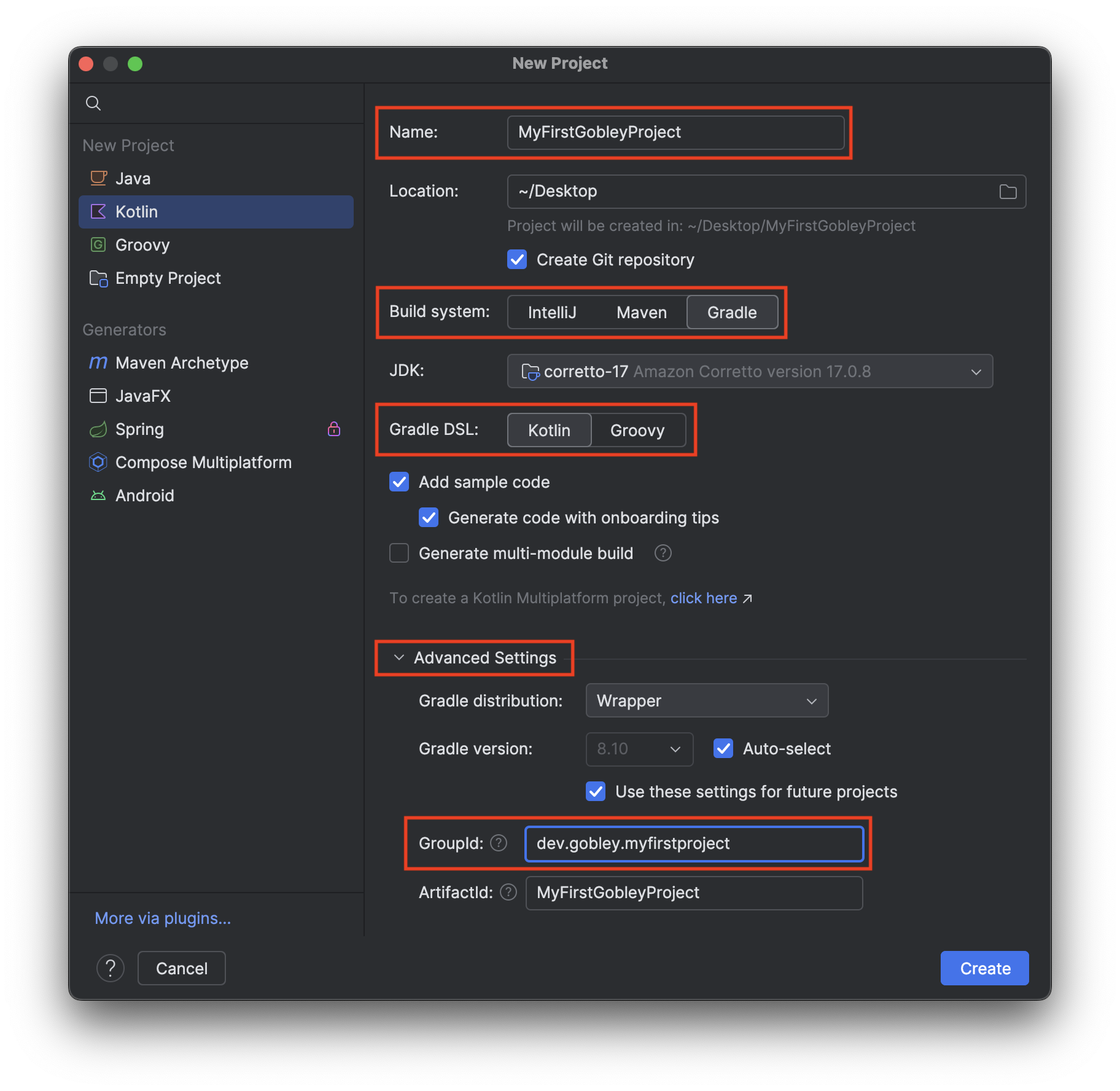Screen dimensions: 1120x1091
Task: Uncheck Add sample code
Action: (399, 482)
